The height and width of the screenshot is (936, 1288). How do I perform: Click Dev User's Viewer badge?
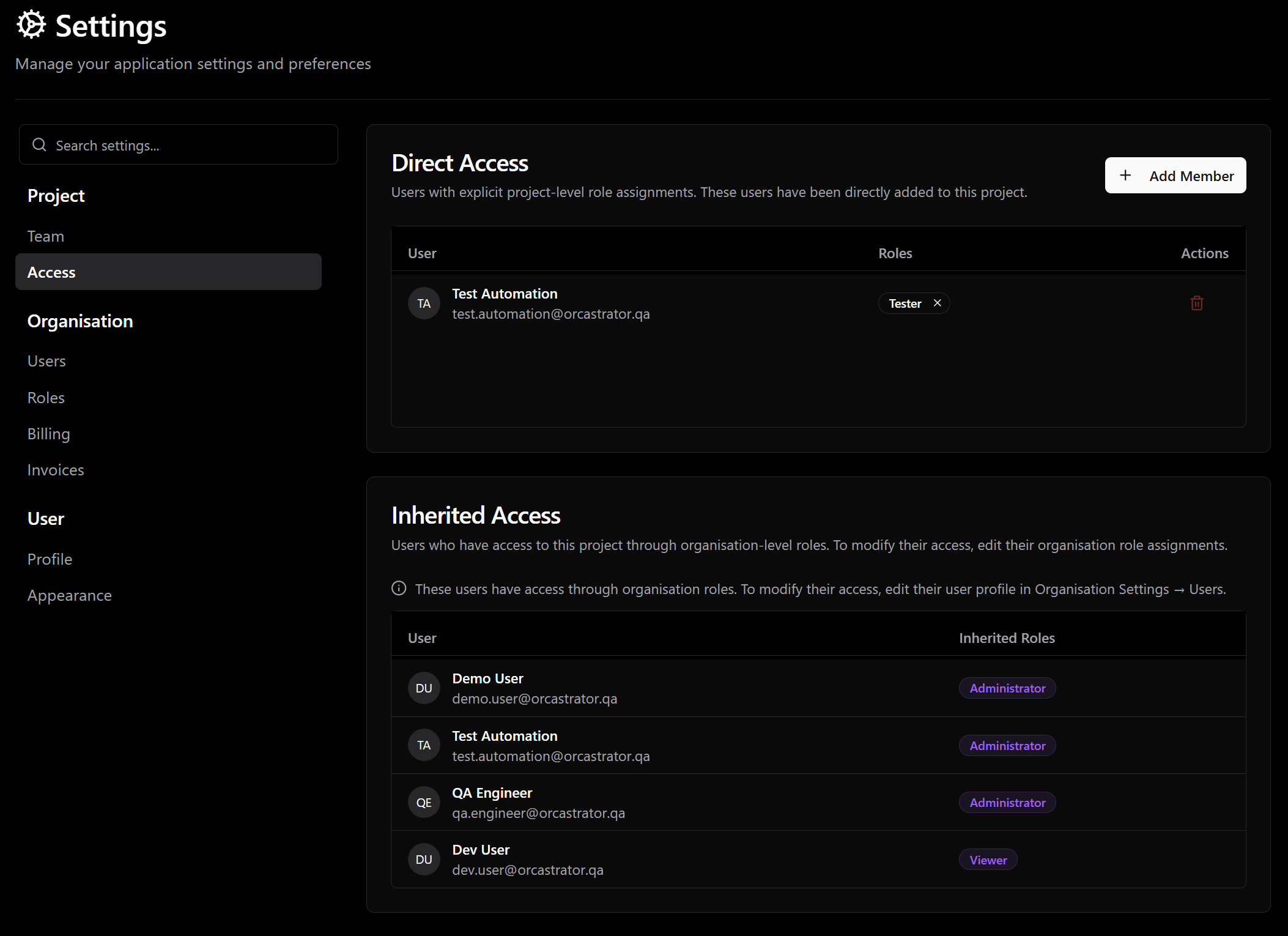click(988, 860)
